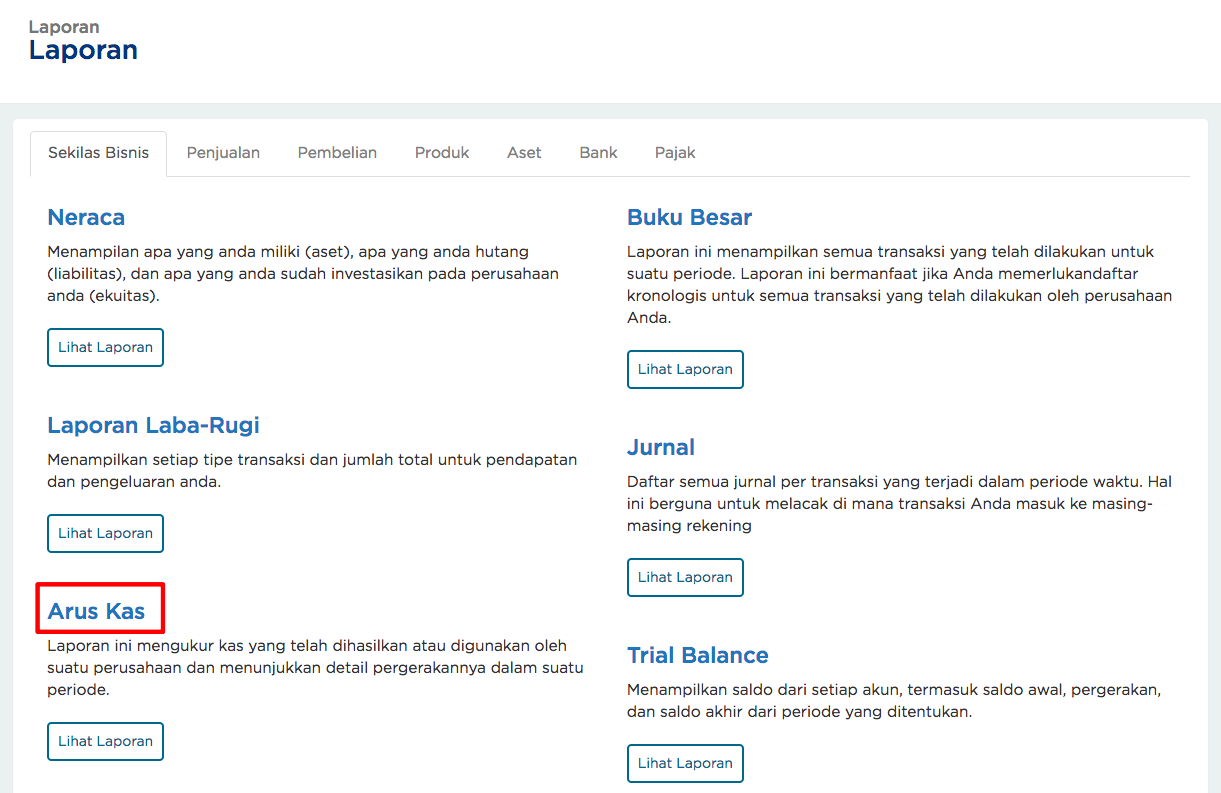The image size is (1221, 793).
Task: Switch to the Pajak tab
Action: 675,152
